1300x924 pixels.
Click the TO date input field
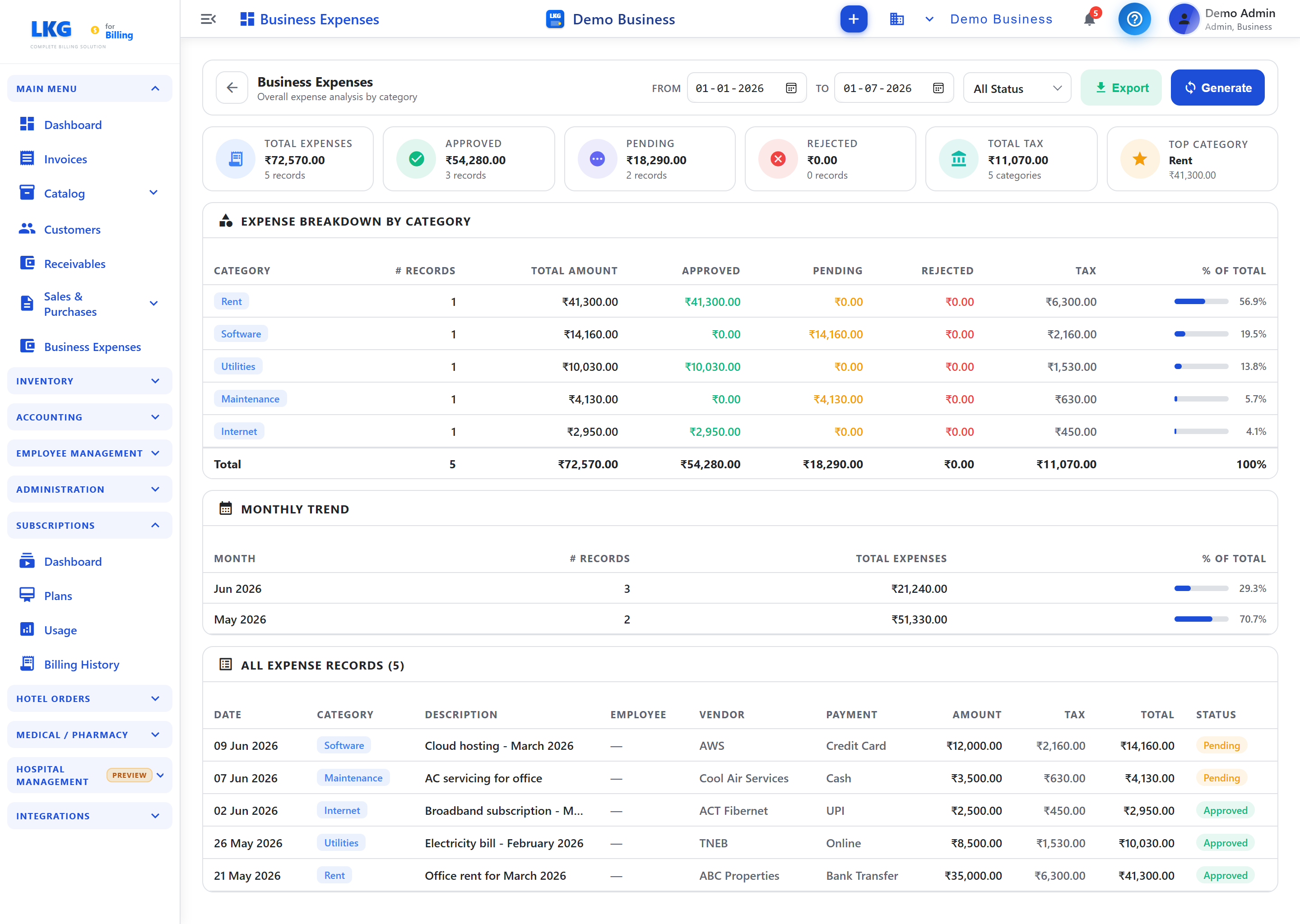894,88
